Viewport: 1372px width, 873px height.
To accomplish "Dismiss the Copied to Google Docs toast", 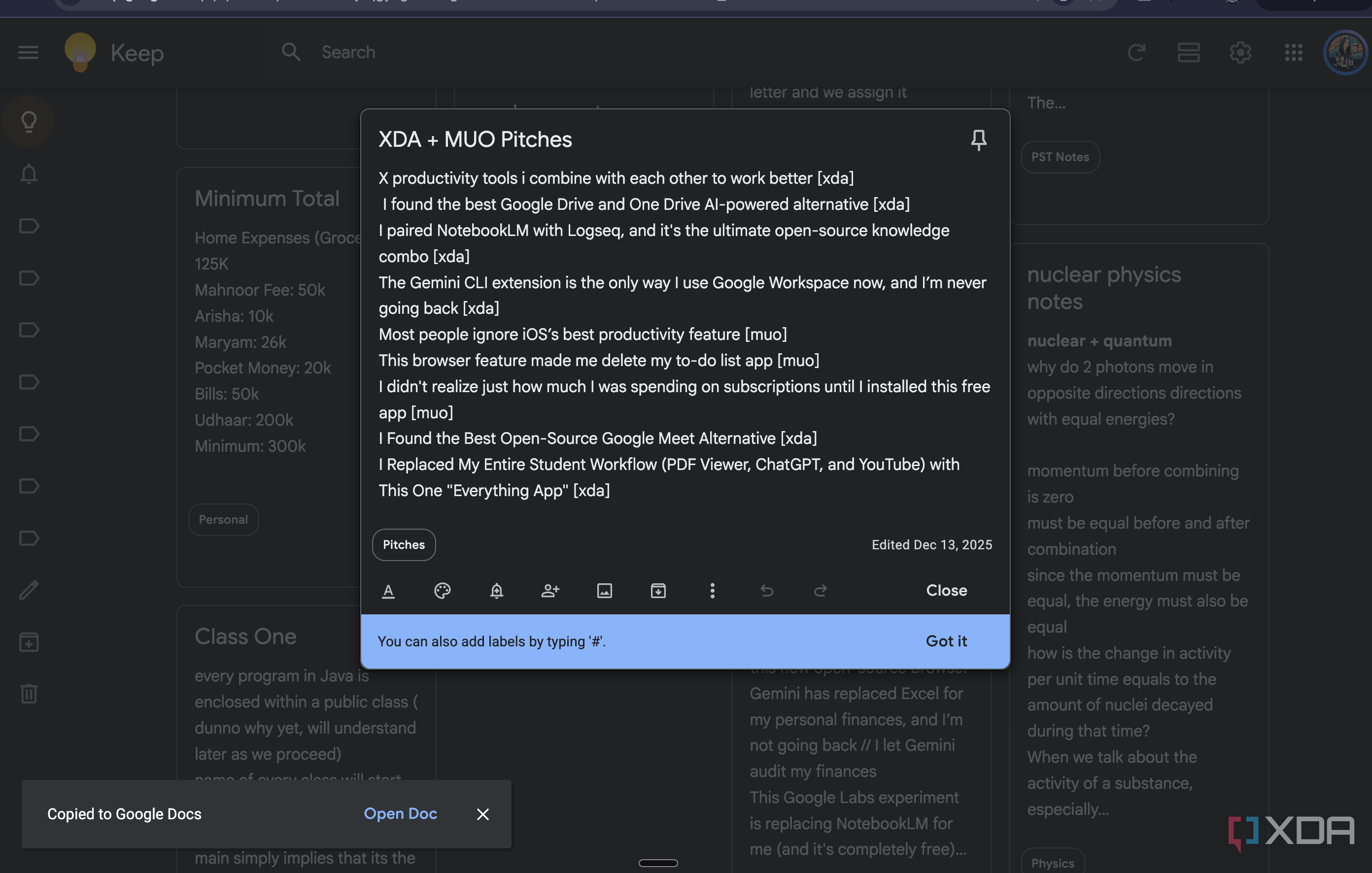I will tap(482, 814).
